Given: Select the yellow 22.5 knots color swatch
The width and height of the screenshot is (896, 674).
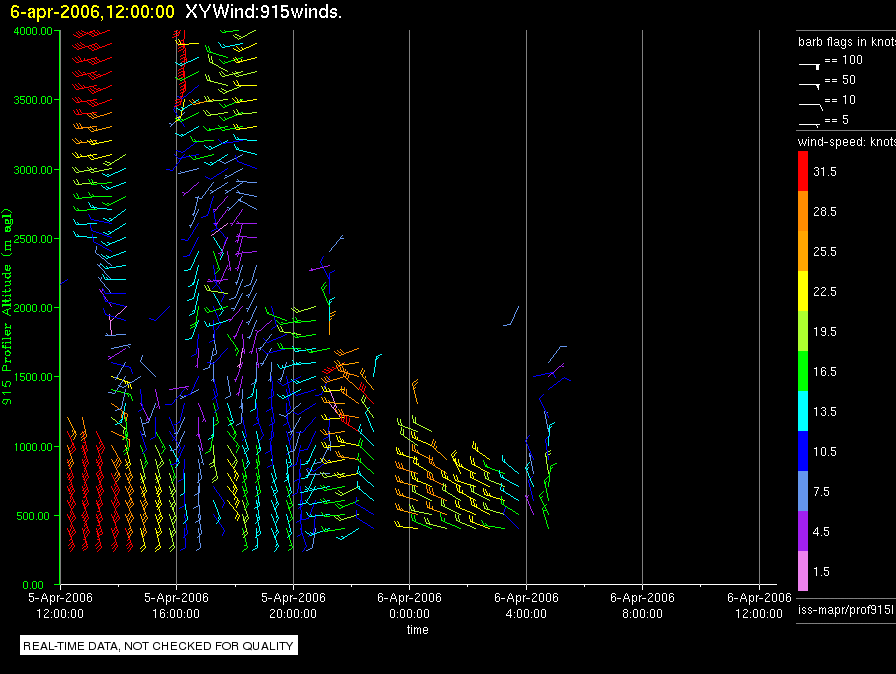Looking at the screenshot, I should point(802,291).
